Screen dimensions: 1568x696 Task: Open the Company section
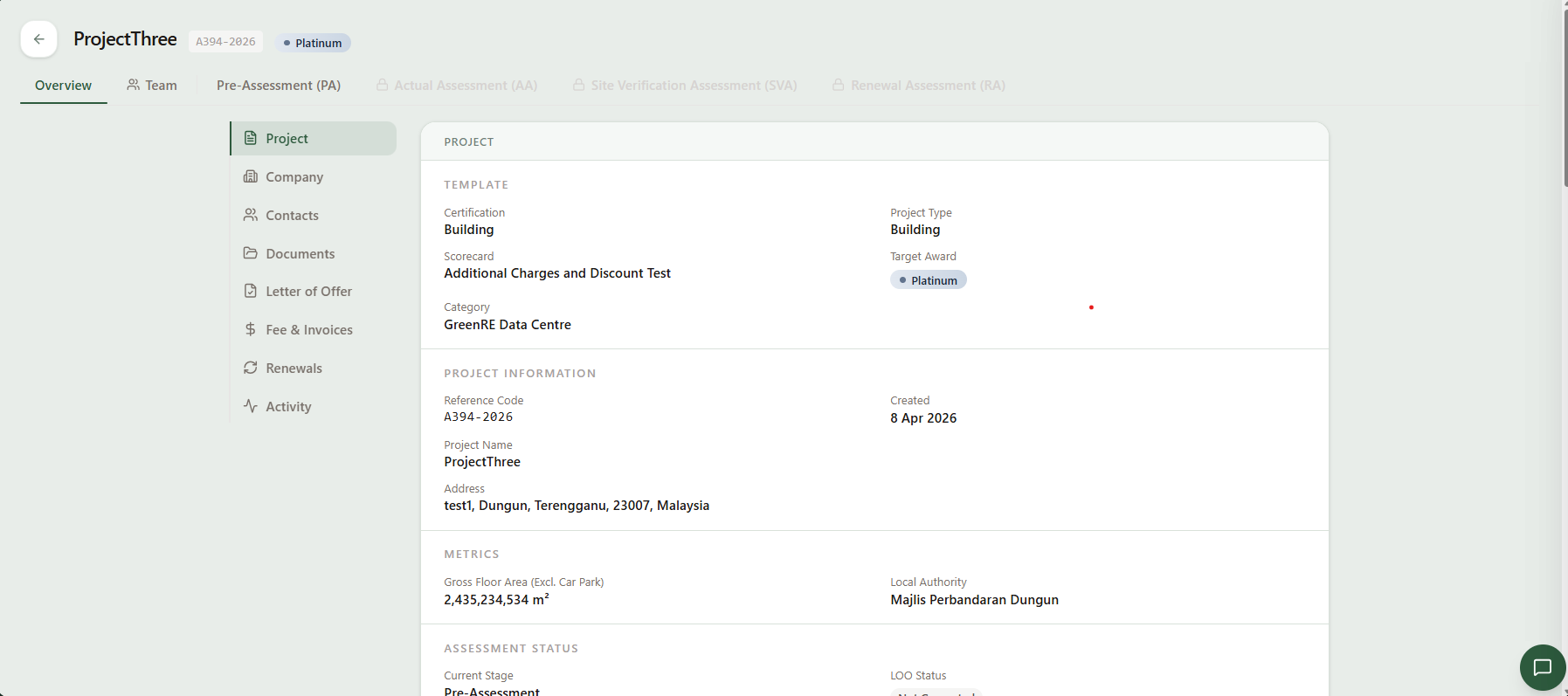pyautogui.click(x=314, y=176)
